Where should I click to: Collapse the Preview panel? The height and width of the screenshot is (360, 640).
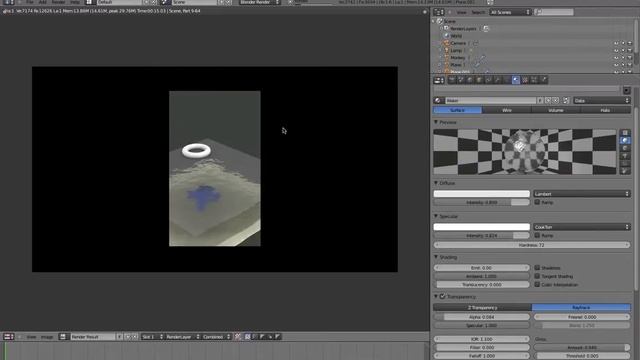tap(436, 122)
